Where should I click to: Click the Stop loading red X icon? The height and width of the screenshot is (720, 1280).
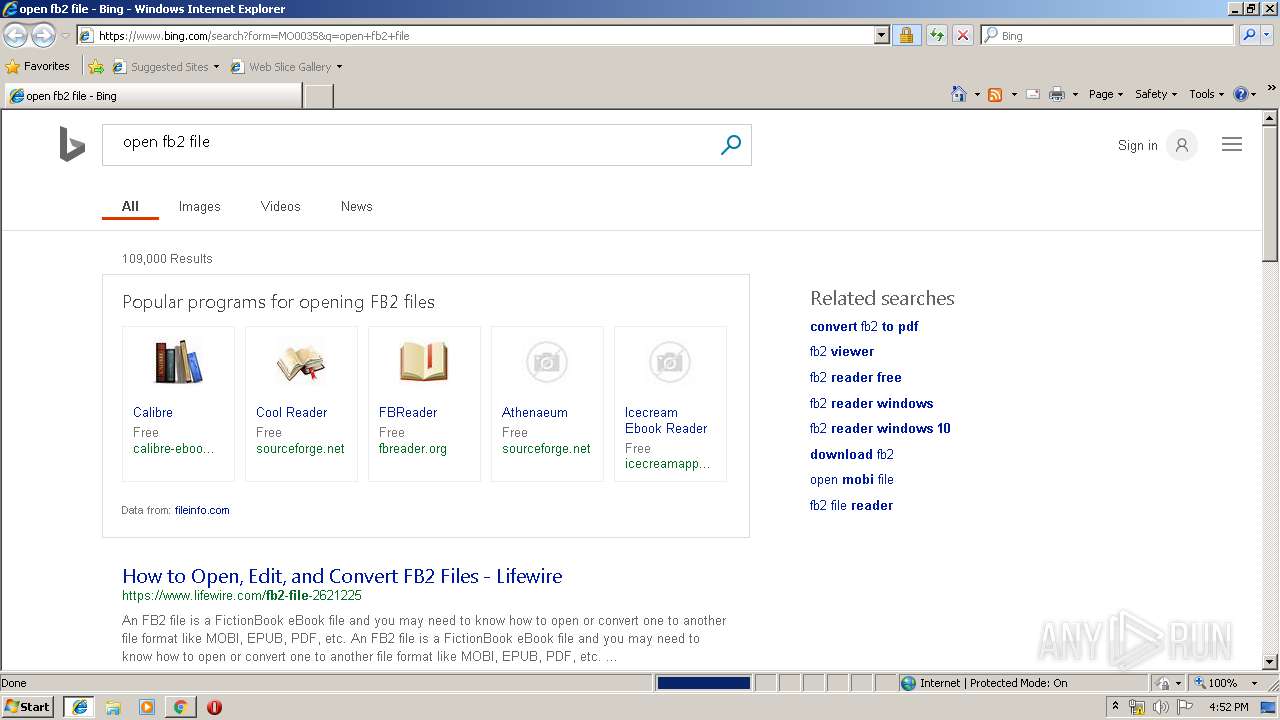click(962, 35)
